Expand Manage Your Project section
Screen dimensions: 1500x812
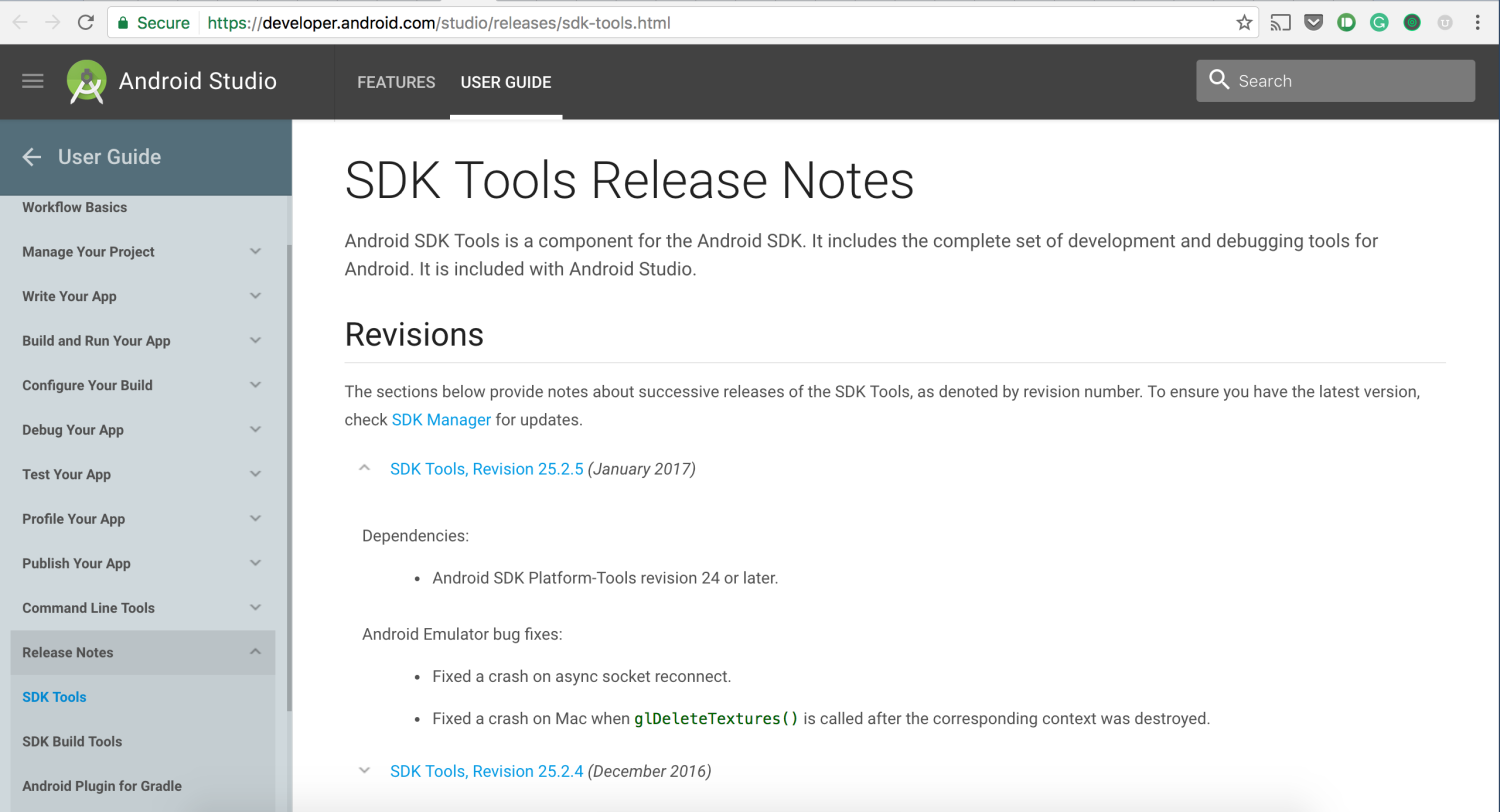(255, 252)
